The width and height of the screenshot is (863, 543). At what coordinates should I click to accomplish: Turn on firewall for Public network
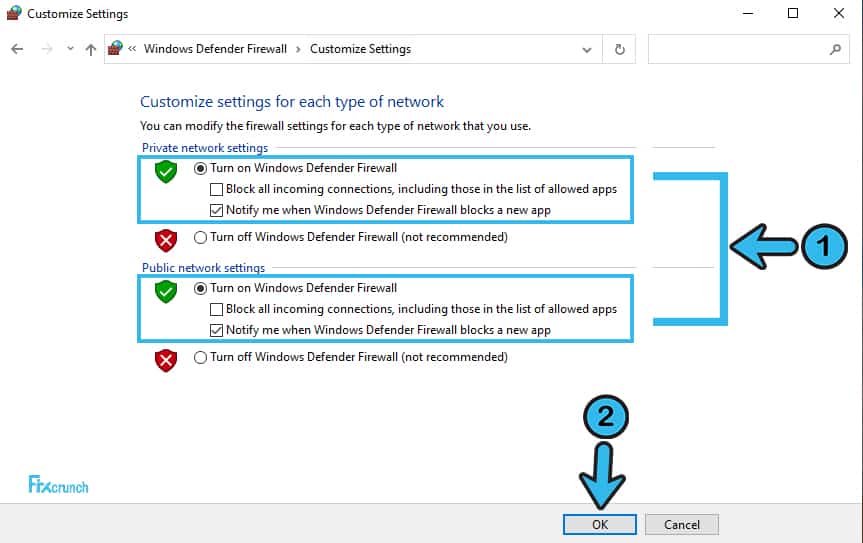200,288
